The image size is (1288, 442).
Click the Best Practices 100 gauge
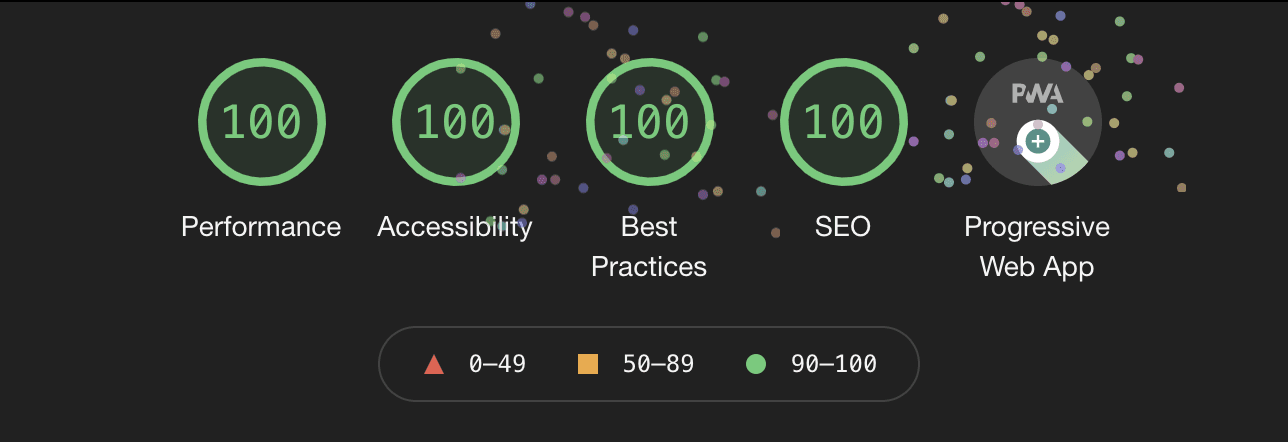649,122
